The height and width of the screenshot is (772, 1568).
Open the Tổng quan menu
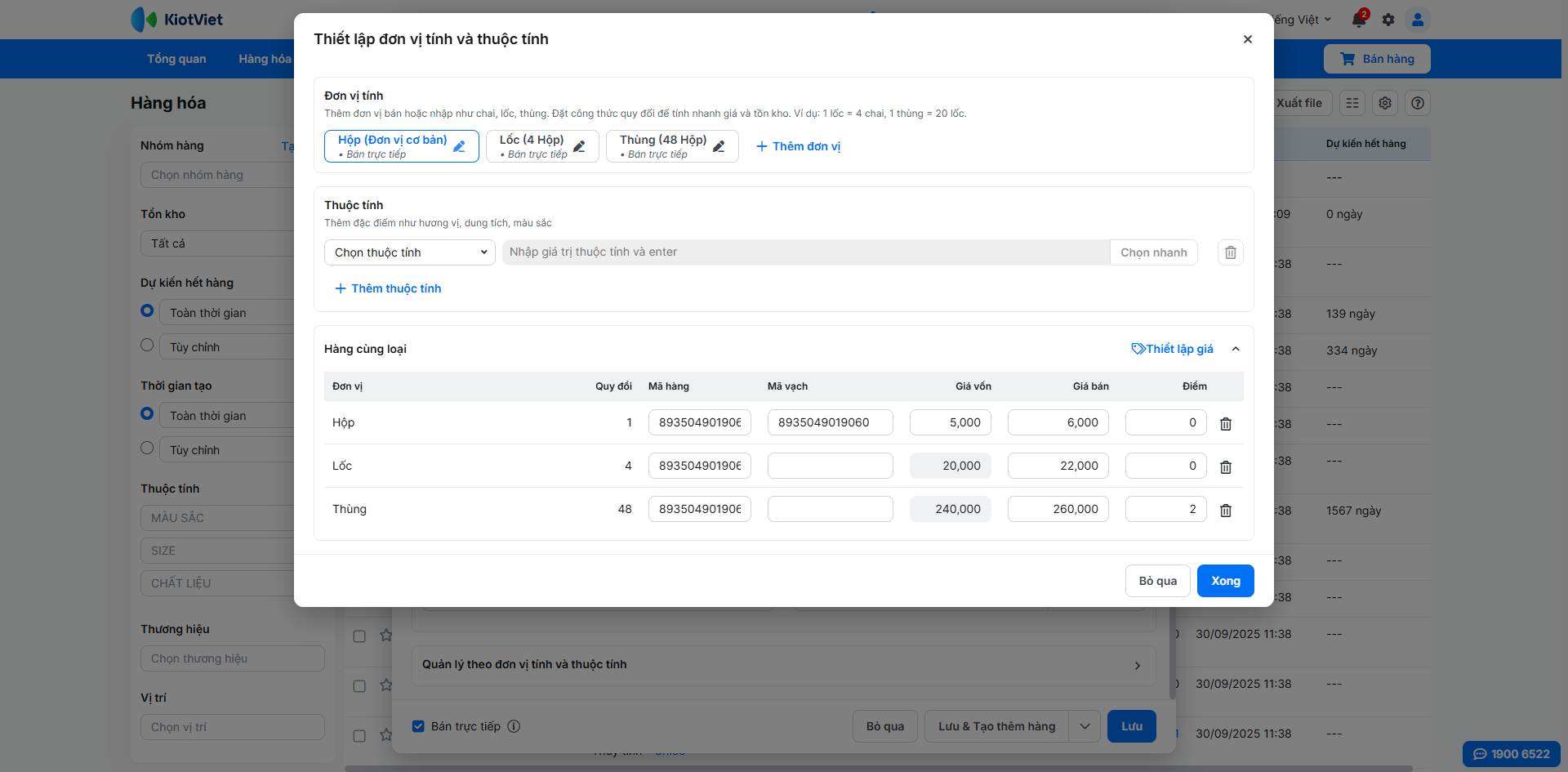pos(176,59)
